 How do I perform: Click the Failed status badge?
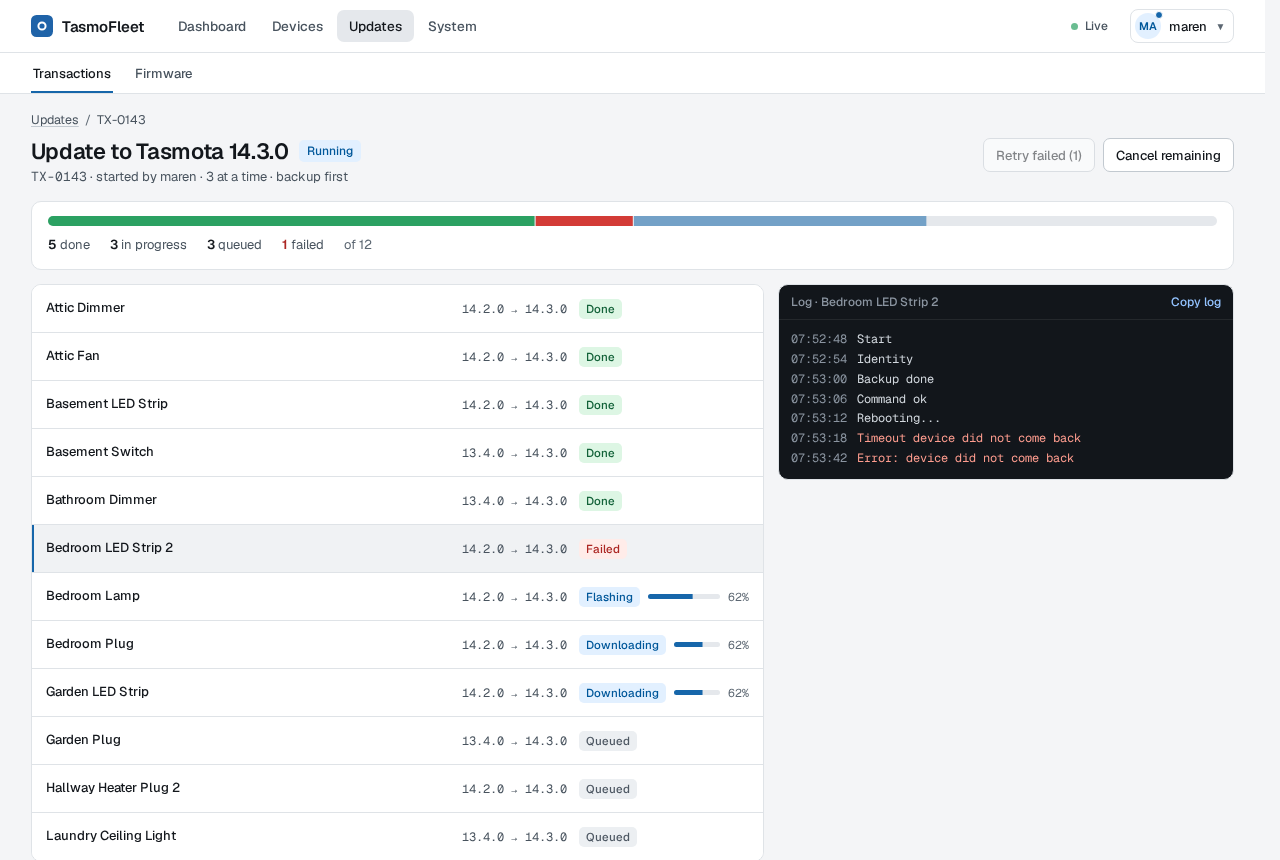point(603,549)
